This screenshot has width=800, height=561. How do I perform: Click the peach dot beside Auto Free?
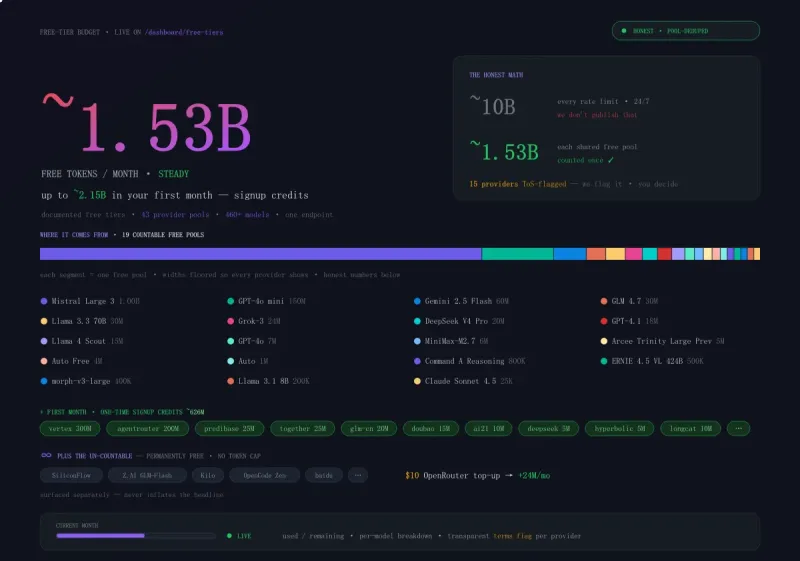pyautogui.click(x=44, y=361)
